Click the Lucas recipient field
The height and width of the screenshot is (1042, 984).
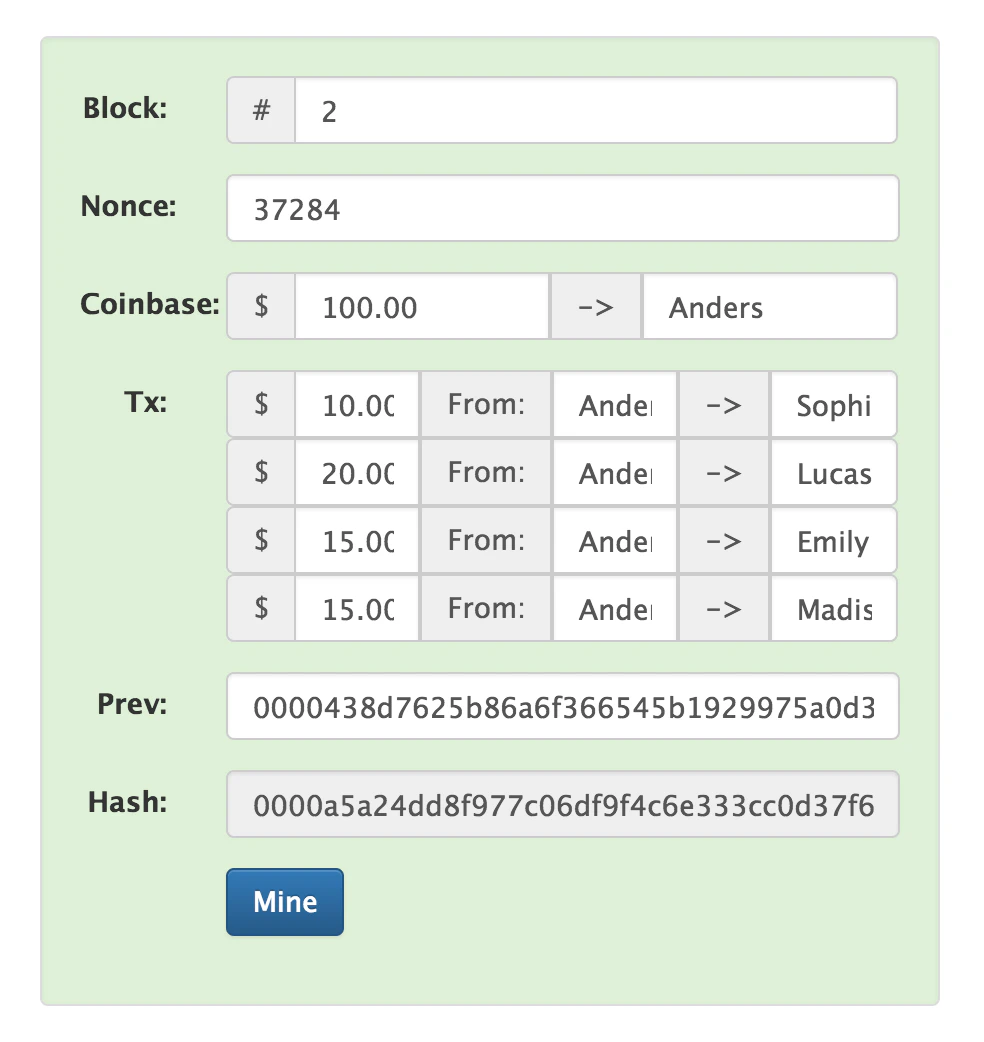833,473
